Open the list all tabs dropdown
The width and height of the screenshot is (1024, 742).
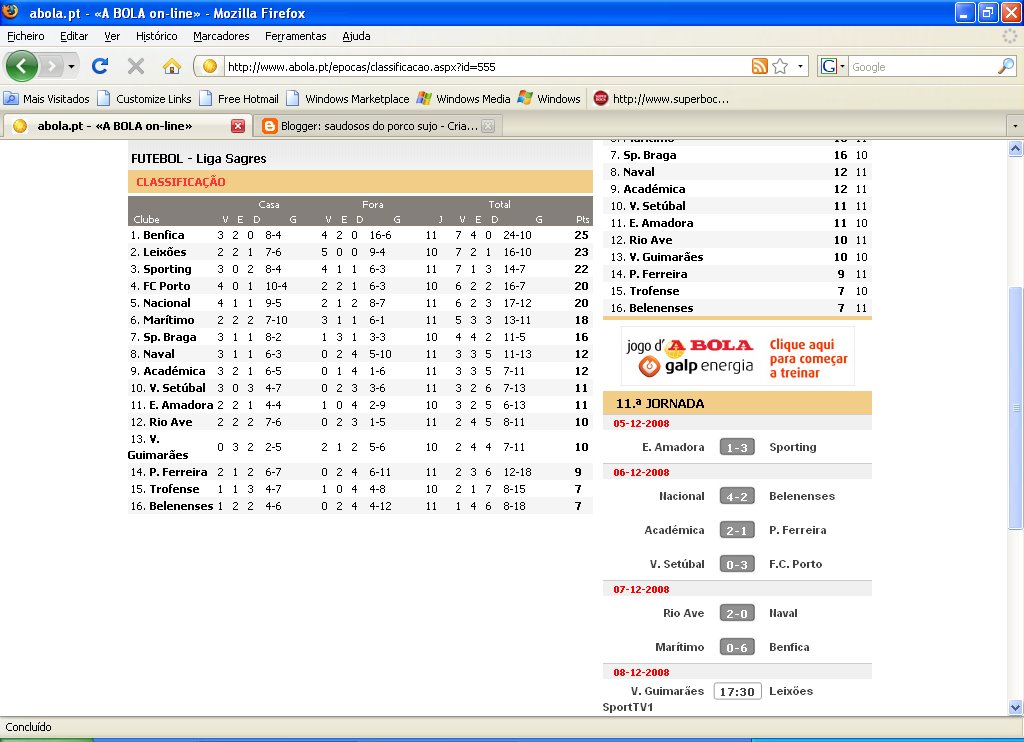(x=1015, y=125)
